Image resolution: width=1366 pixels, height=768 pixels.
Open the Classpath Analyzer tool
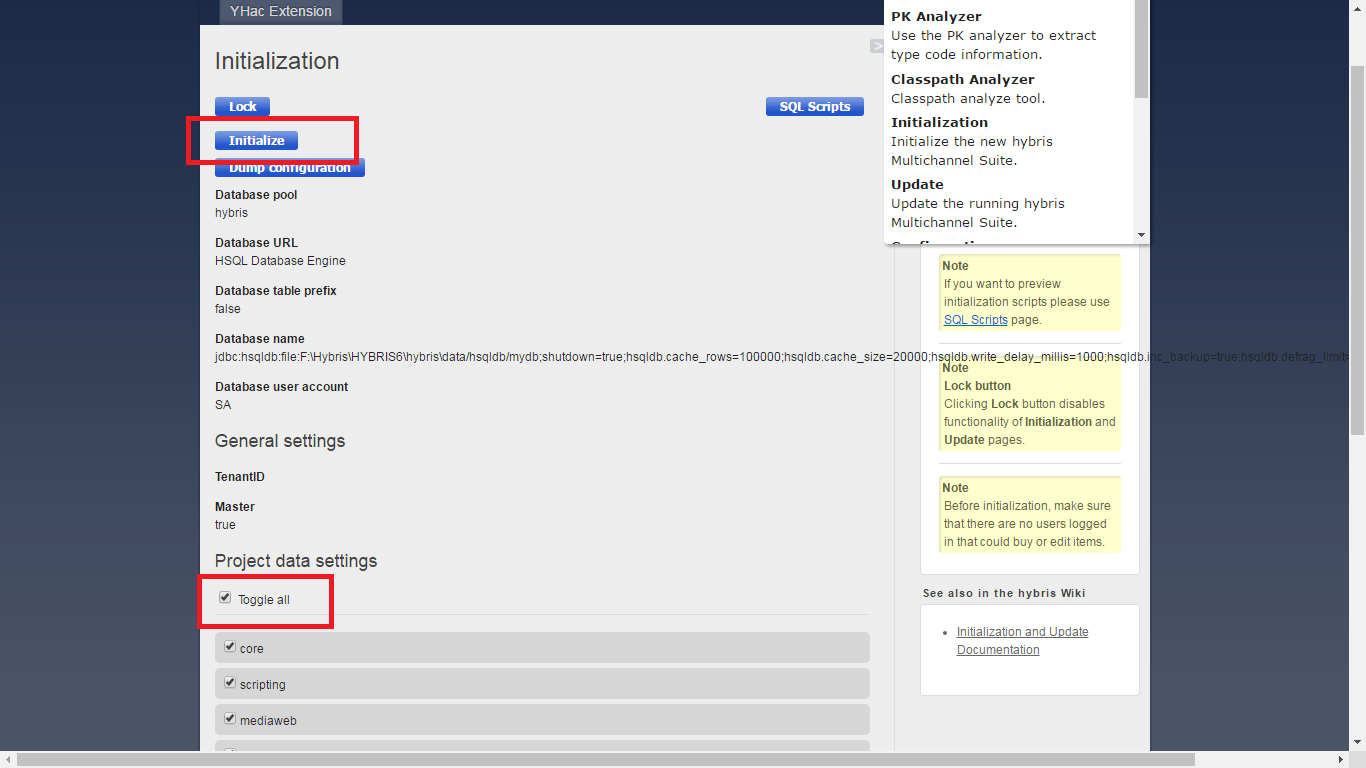click(962, 79)
